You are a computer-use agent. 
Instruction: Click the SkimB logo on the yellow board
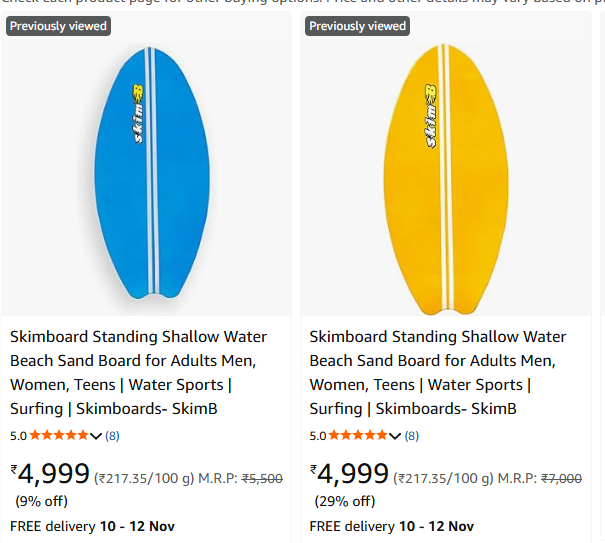coord(431,113)
